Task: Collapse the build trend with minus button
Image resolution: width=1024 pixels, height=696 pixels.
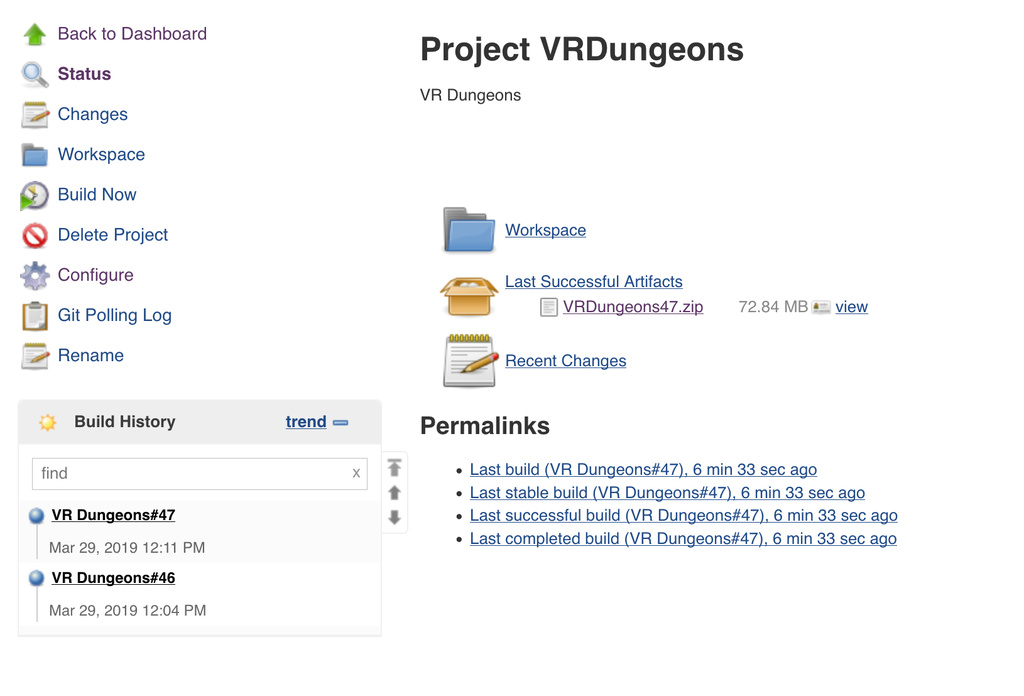Action: (x=340, y=422)
